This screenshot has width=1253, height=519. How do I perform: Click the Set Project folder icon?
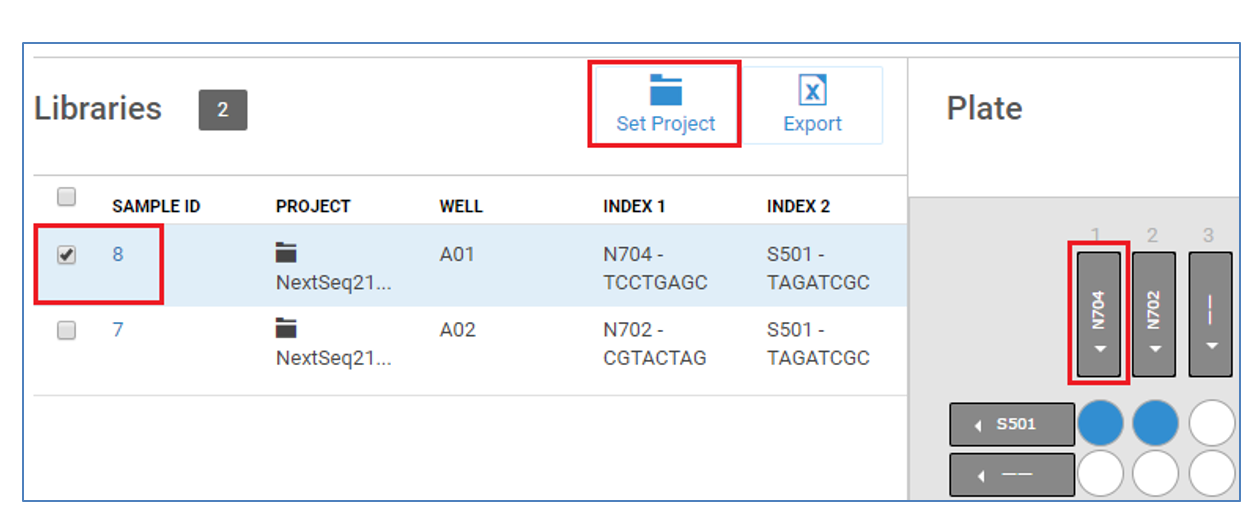pos(665,90)
